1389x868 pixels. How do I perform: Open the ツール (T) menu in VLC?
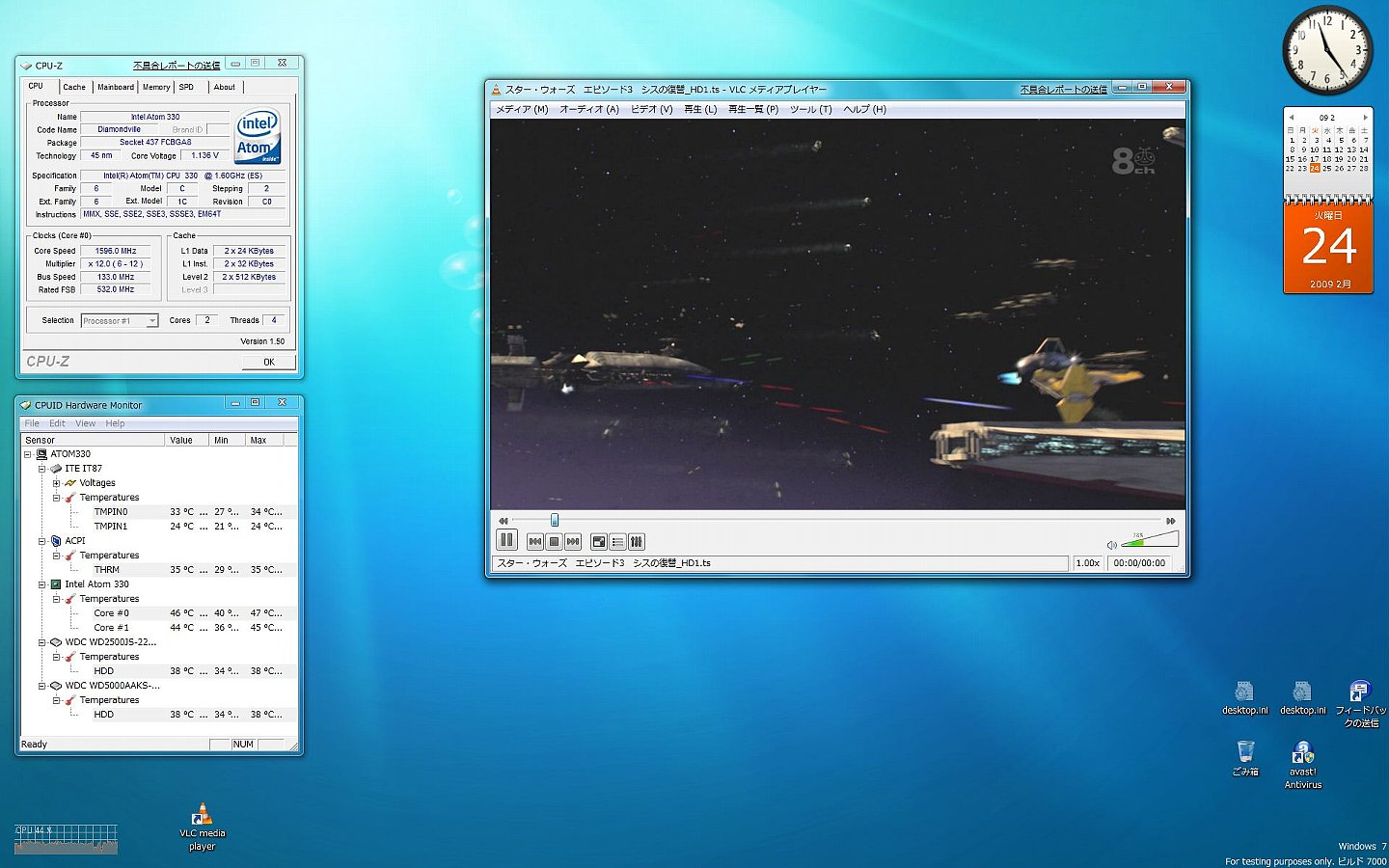click(x=811, y=110)
